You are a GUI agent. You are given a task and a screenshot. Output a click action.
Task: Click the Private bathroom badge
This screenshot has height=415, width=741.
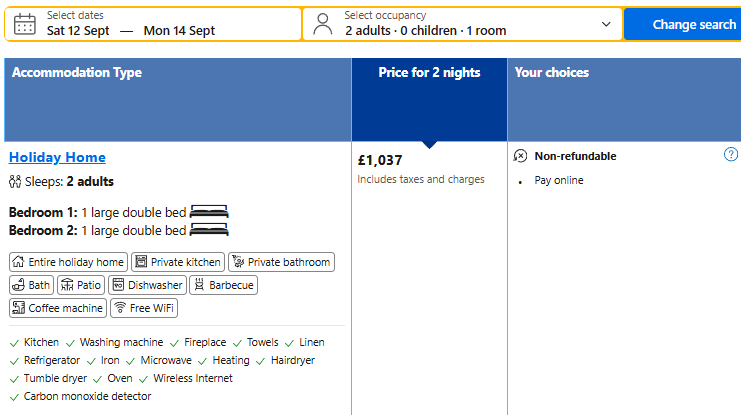pos(282,262)
